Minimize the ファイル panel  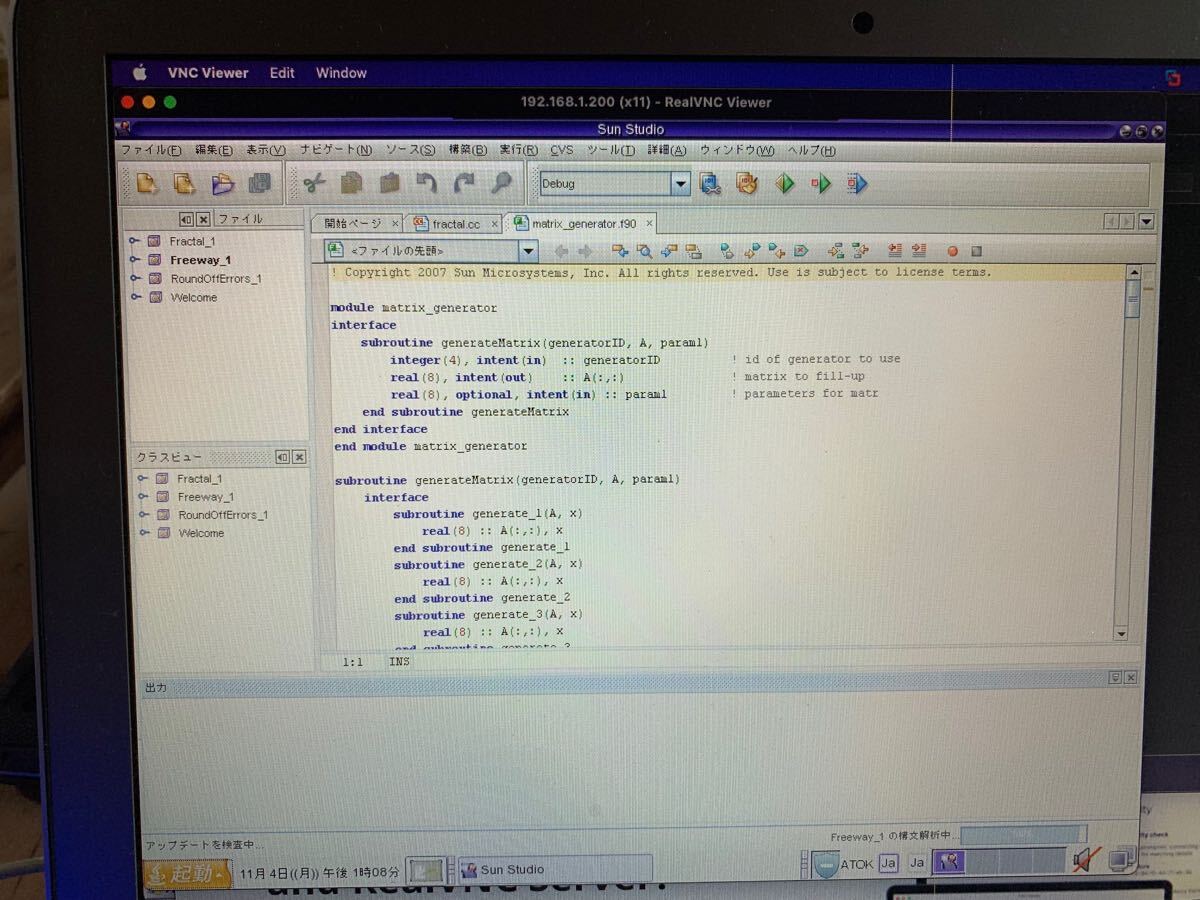tap(187, 219)
